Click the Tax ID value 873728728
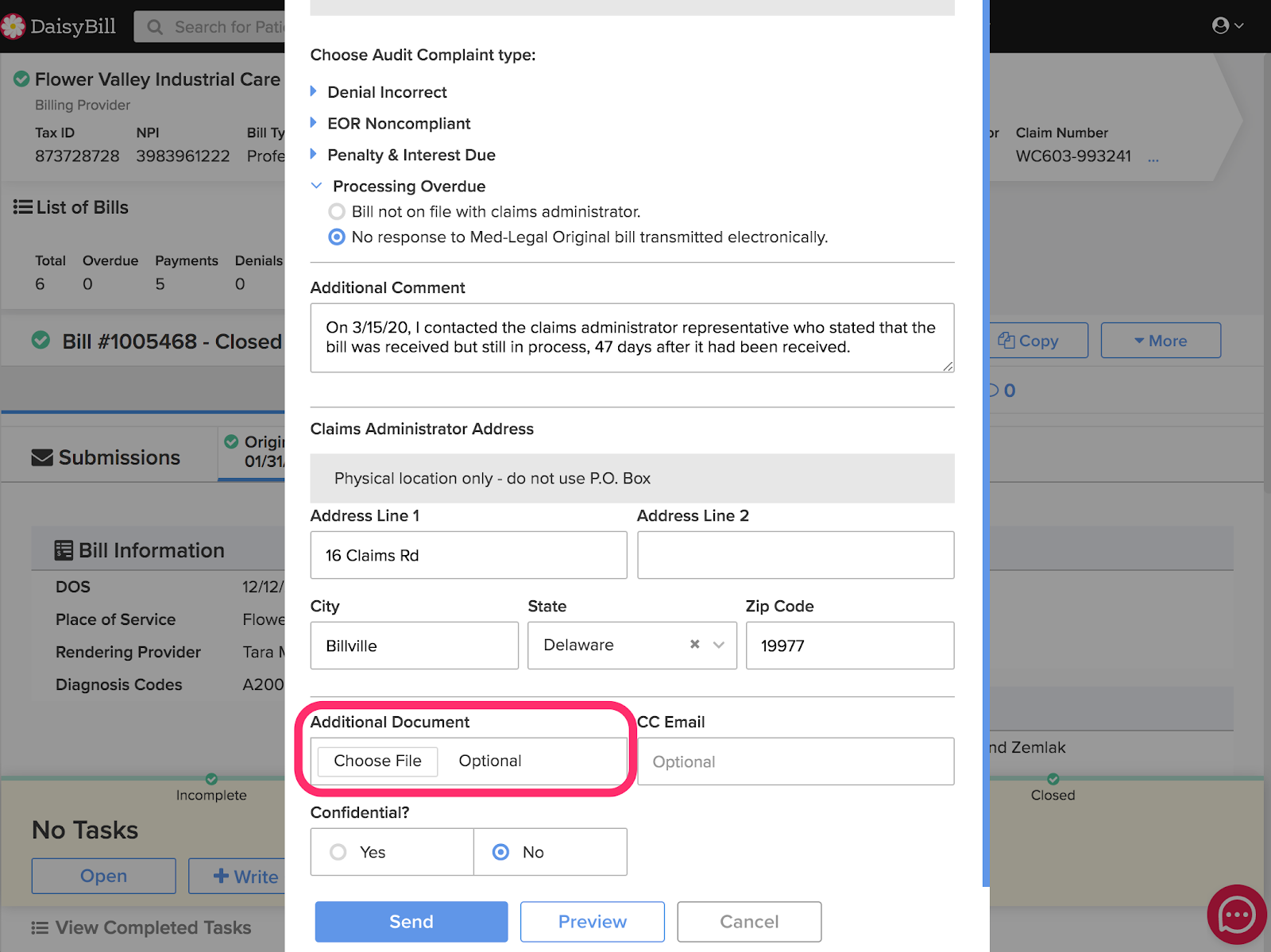The height and width of the screenshot is (952, 1271). [x=77, y=156]
